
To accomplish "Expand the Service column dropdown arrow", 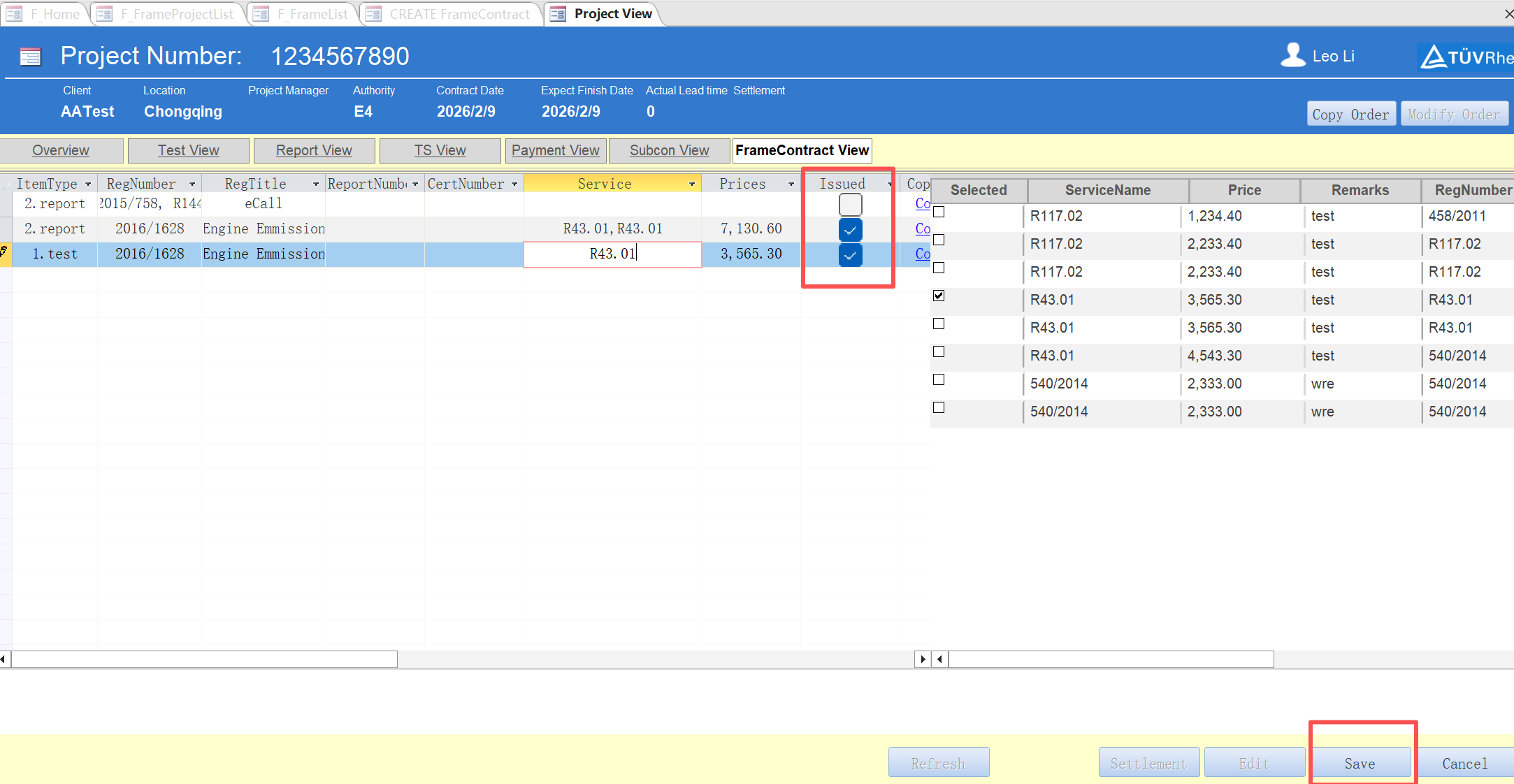I will [692, 184].
